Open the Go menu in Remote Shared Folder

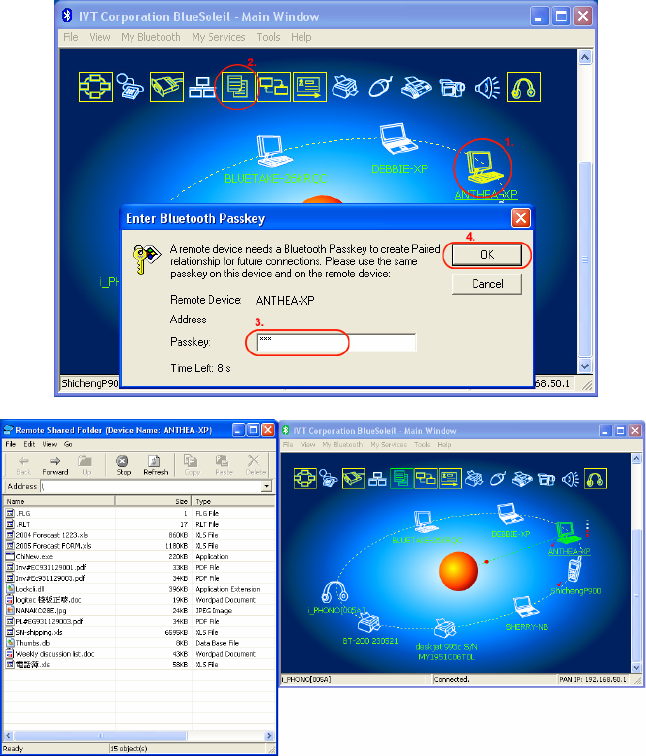[x=68, y=444]
